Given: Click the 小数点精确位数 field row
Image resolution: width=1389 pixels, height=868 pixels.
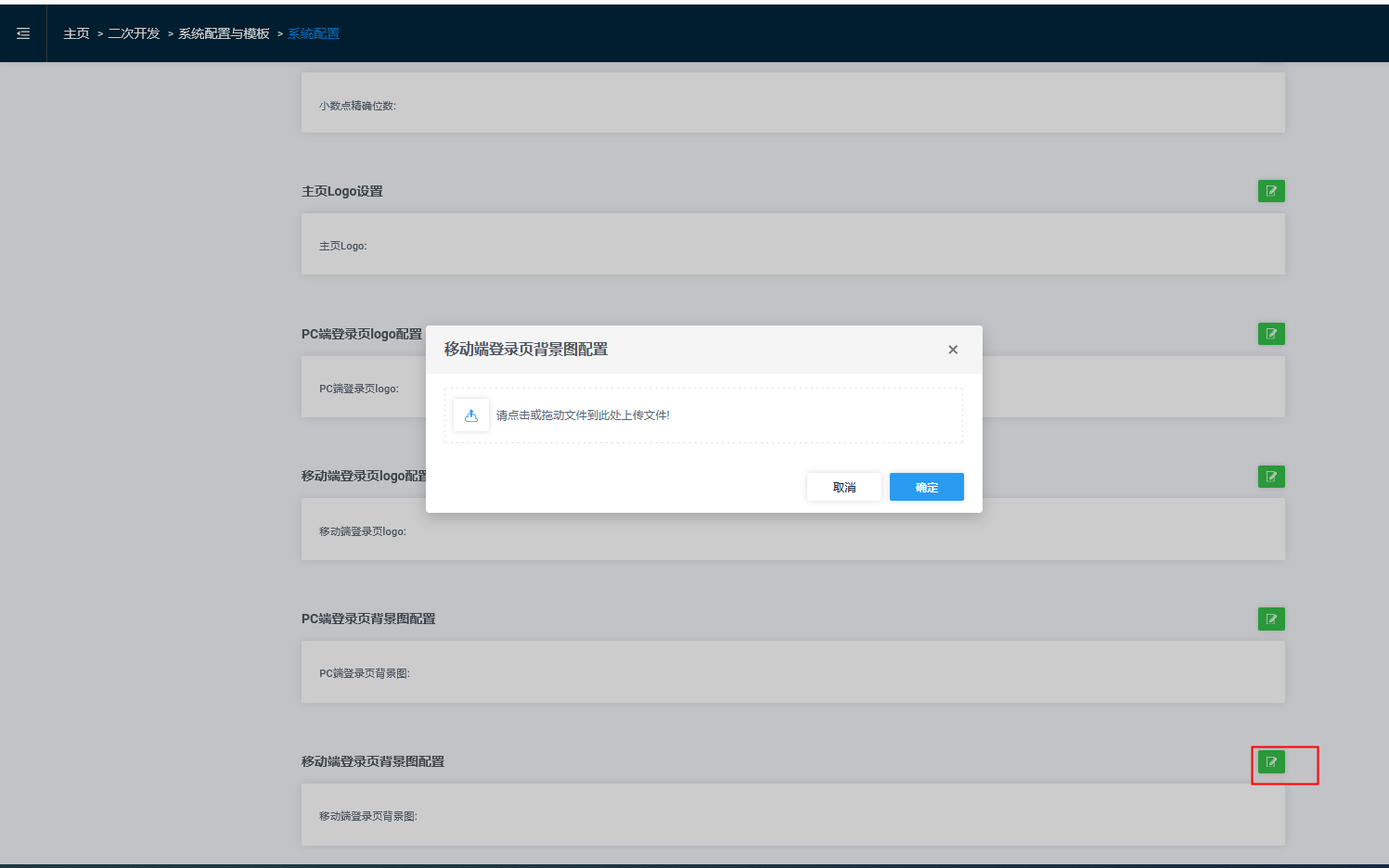Looking at the screenshot, I should click(792, 103).
